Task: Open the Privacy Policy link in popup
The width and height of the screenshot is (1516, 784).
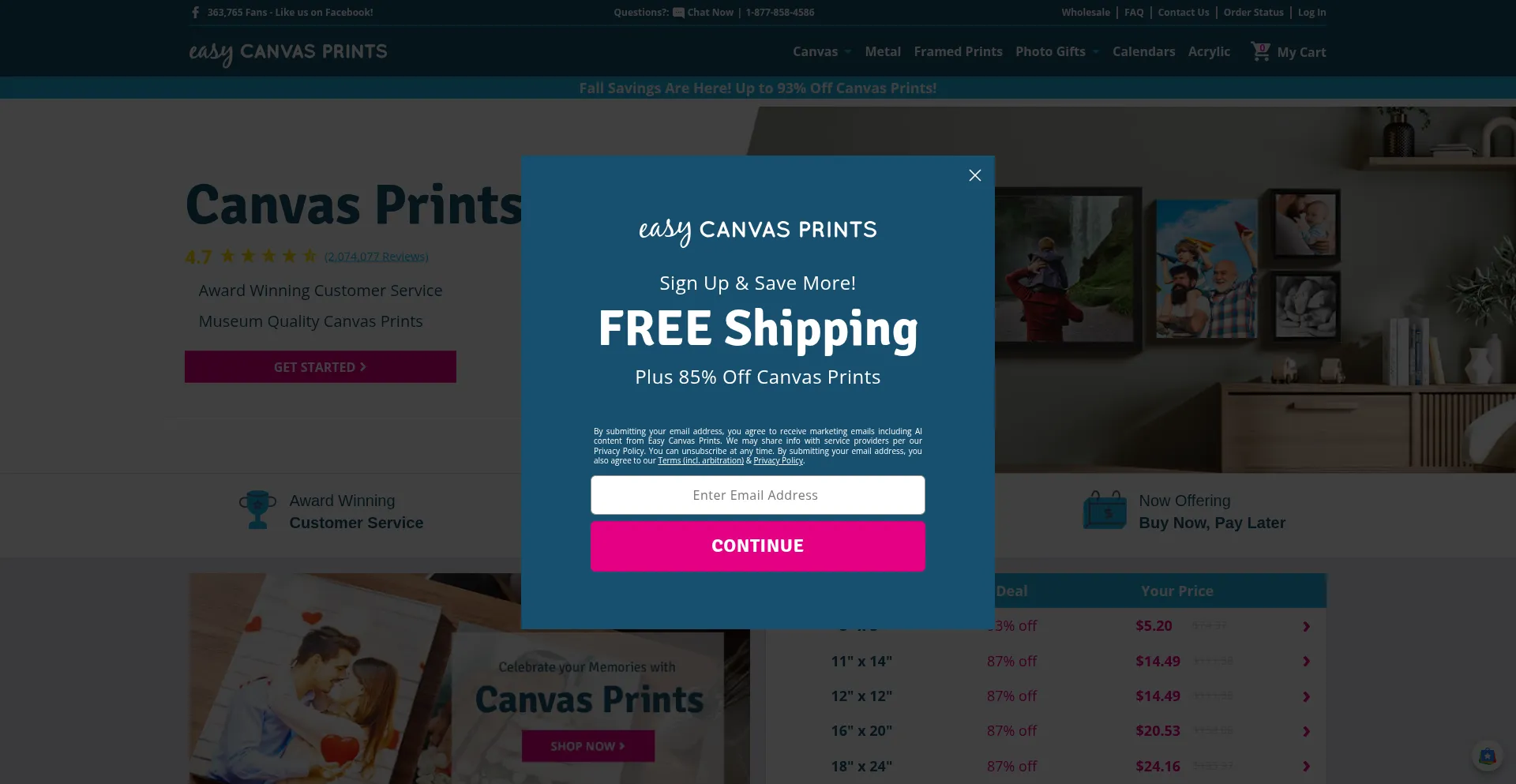Action: point(778,461)
